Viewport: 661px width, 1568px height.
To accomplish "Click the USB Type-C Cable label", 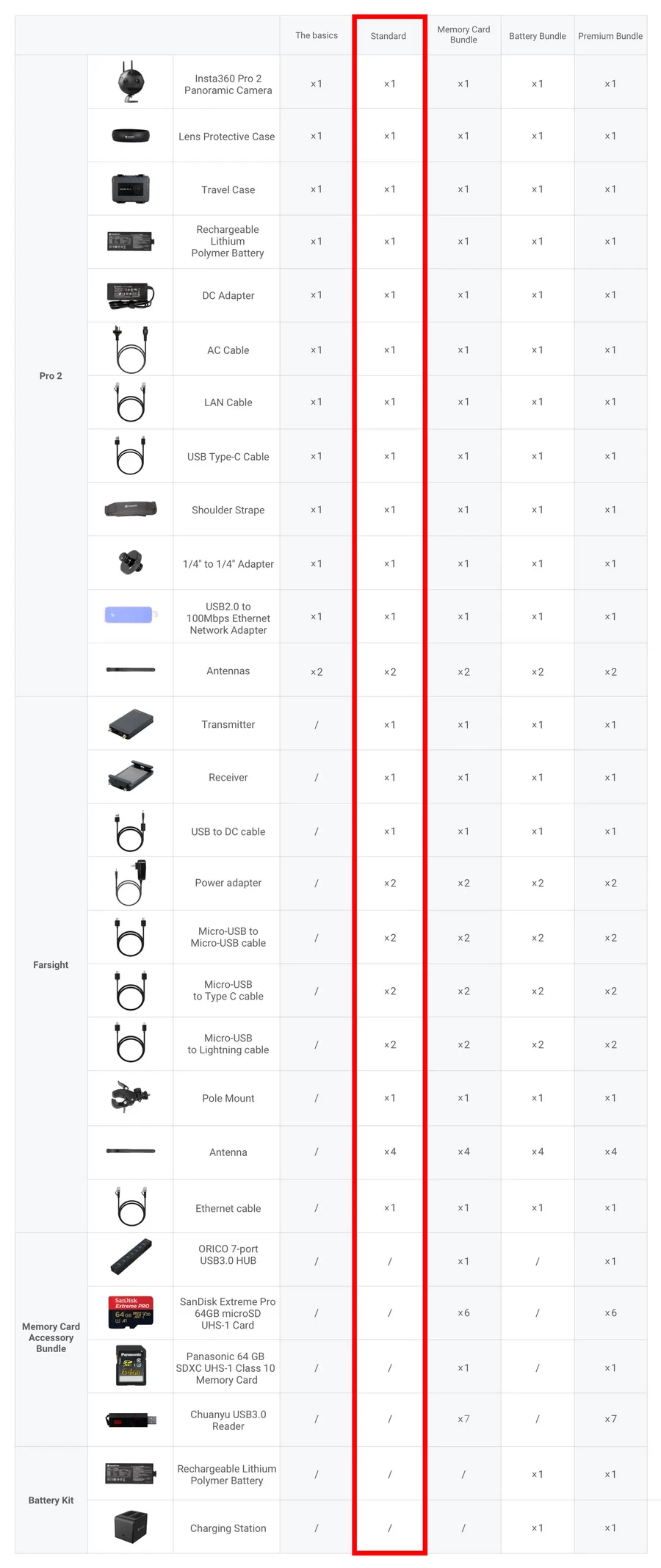I will (228, 457).
